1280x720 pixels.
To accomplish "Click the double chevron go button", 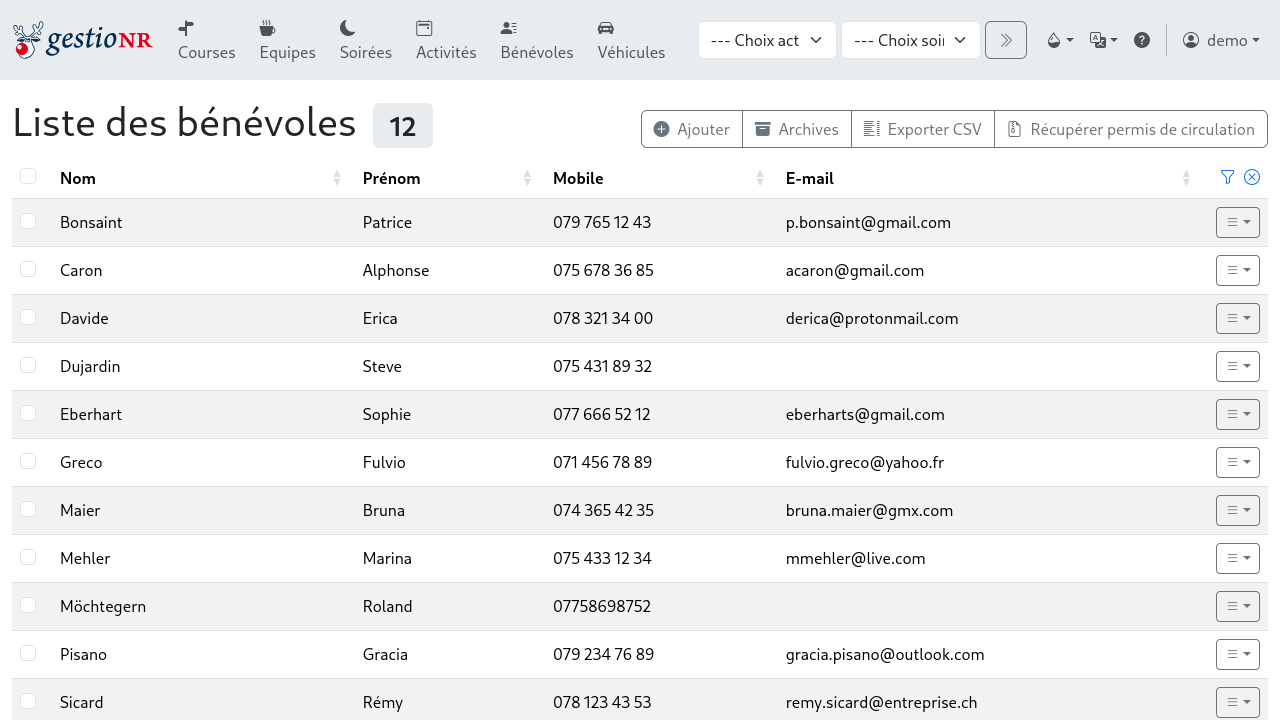I will (1005, 40).
